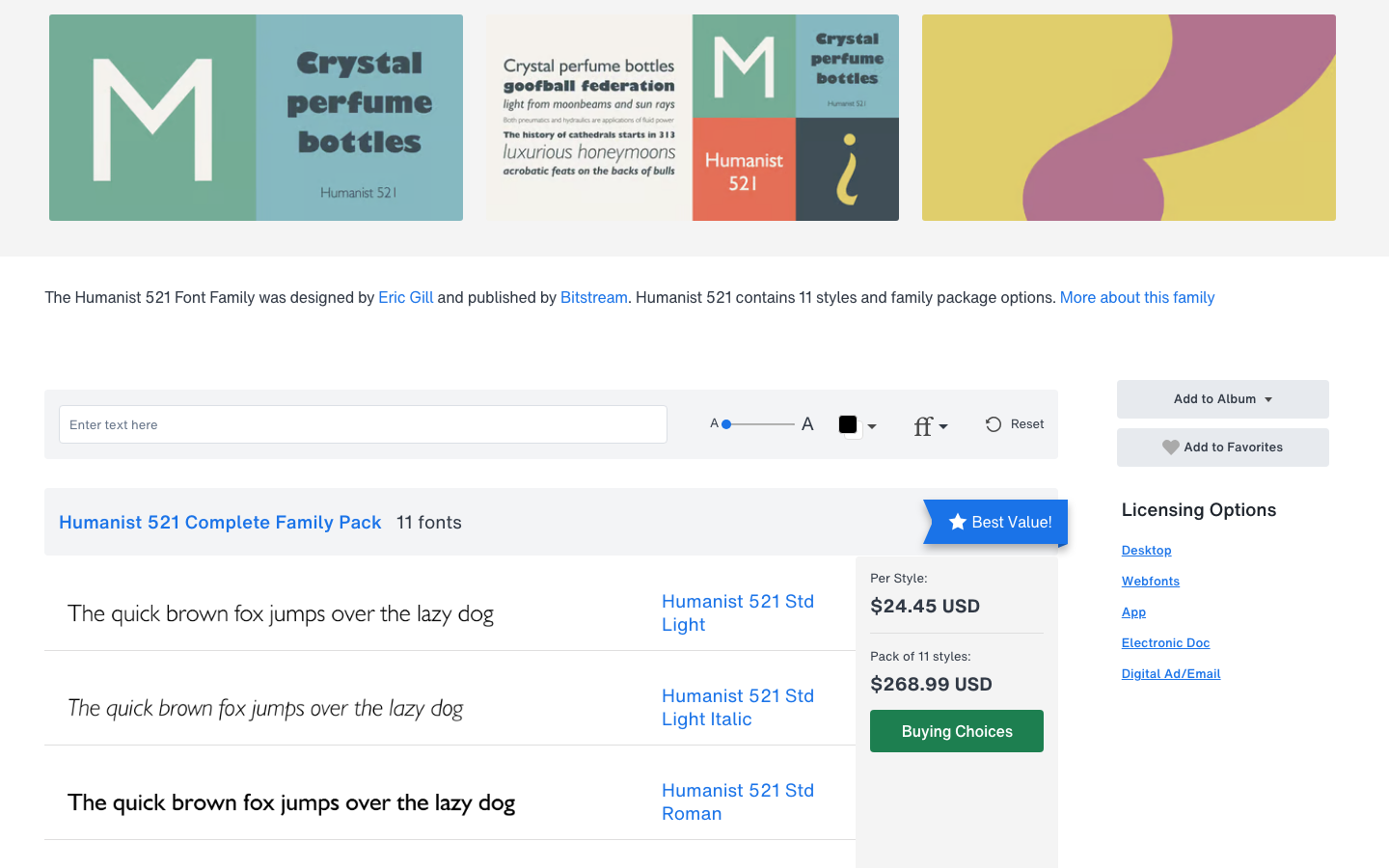Click the Buying Choices button
The image size is (1389, 868).
[x=956, y=730]
